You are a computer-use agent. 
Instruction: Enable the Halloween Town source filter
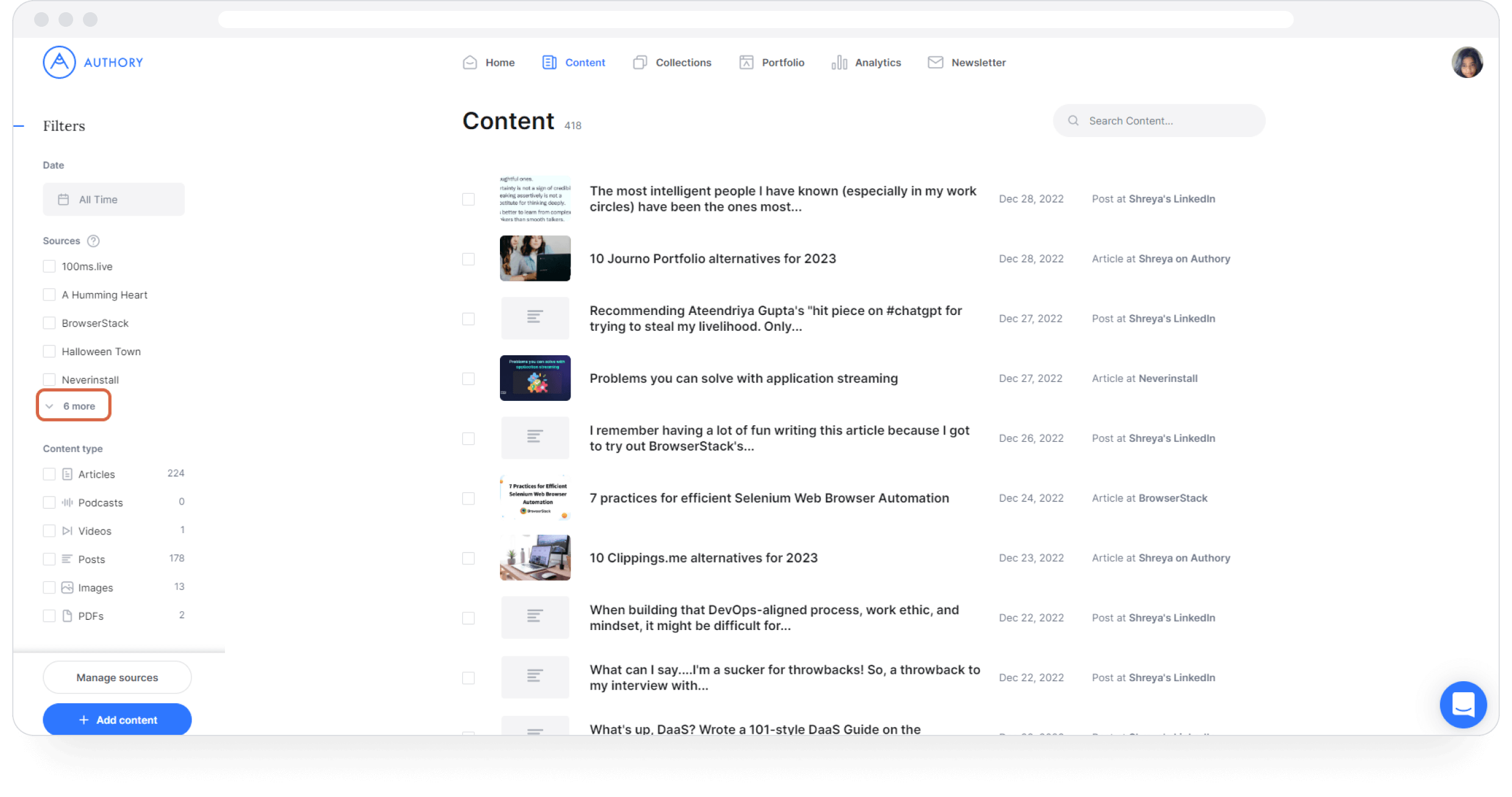point(49,352)
